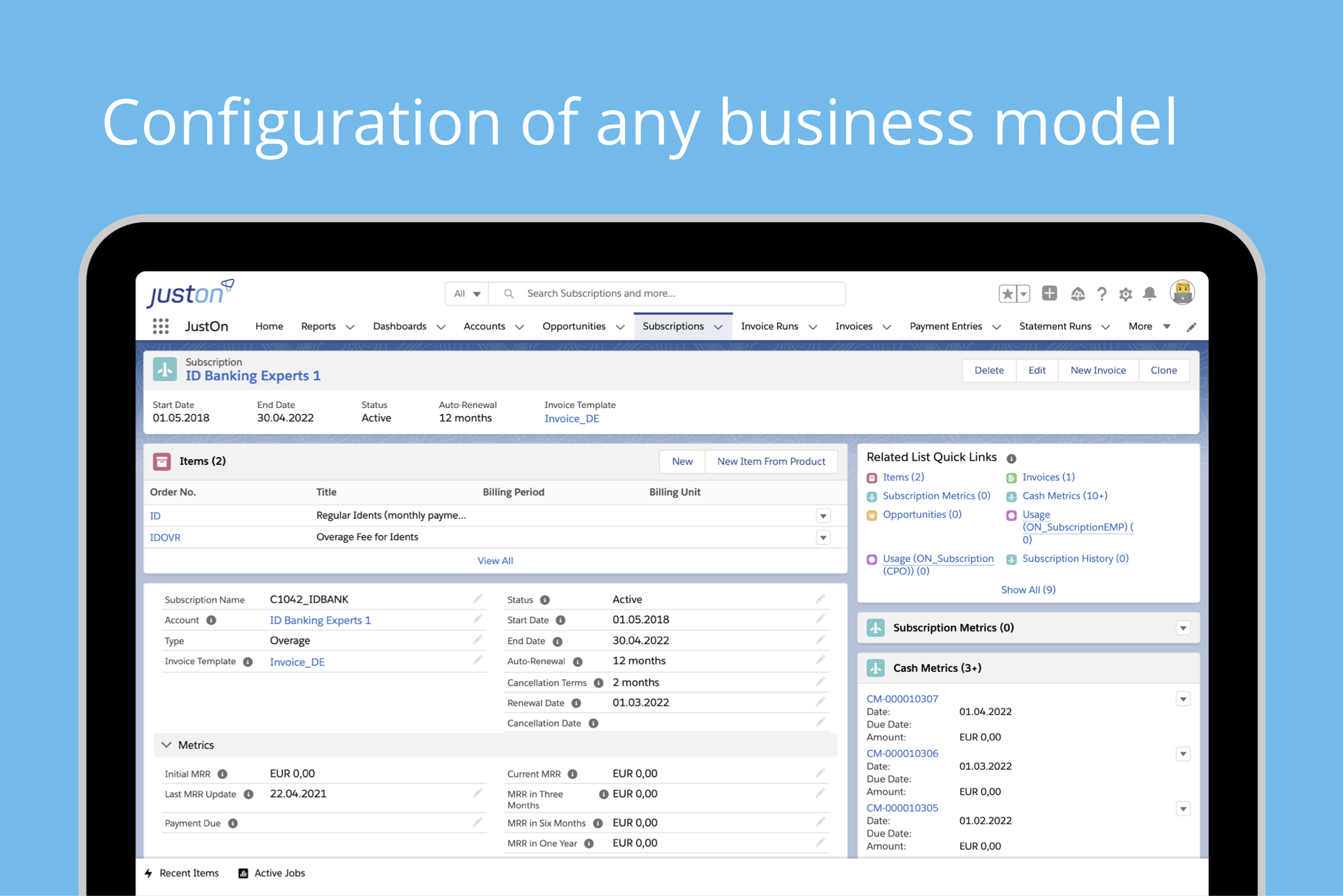Click the info icon beside Related List Quick Links
The height and width of the screenshot is (896, 1343).
[1012, 458]
